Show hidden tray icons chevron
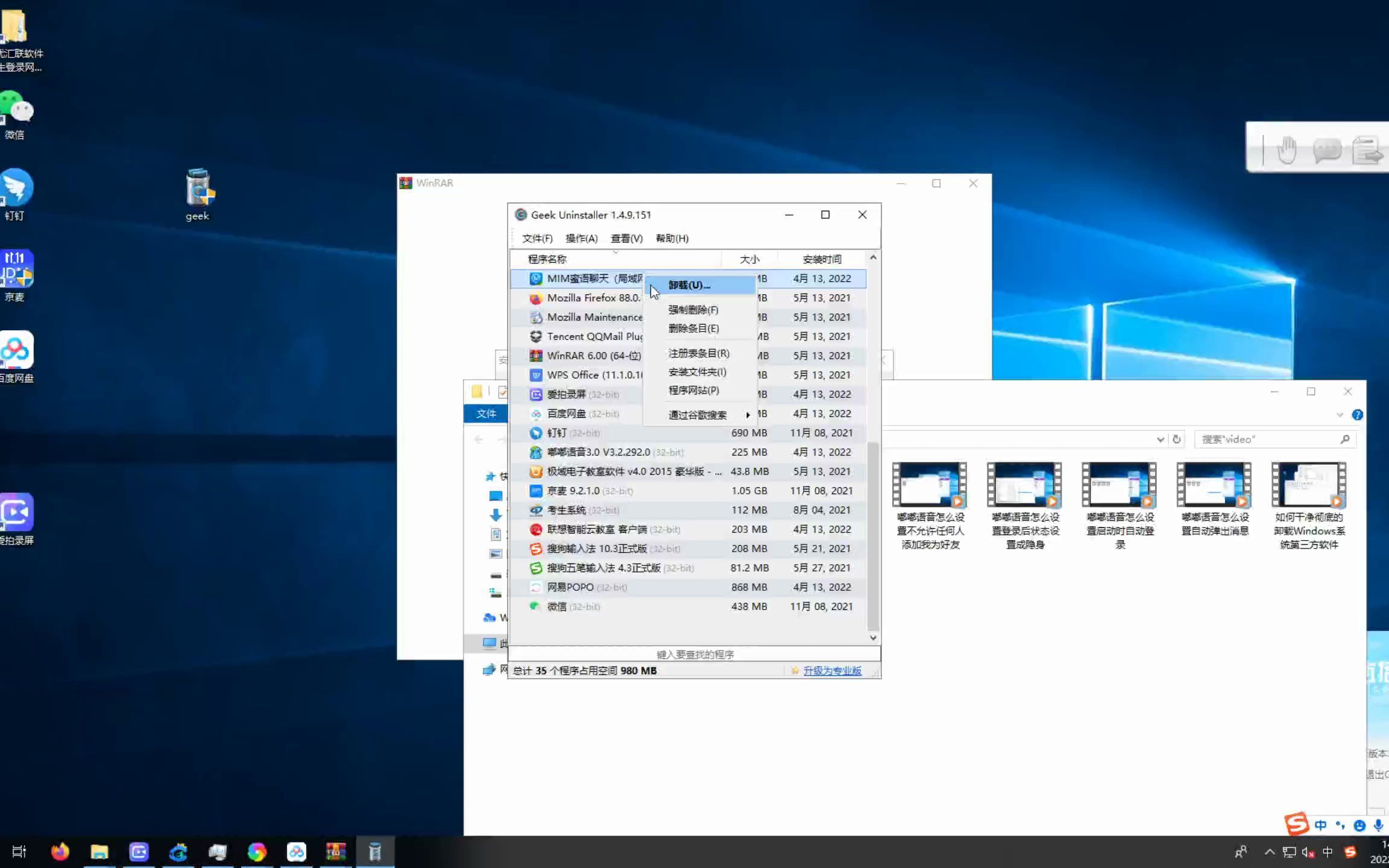Screen dimensions: 1389x868 click(1270, 852)
